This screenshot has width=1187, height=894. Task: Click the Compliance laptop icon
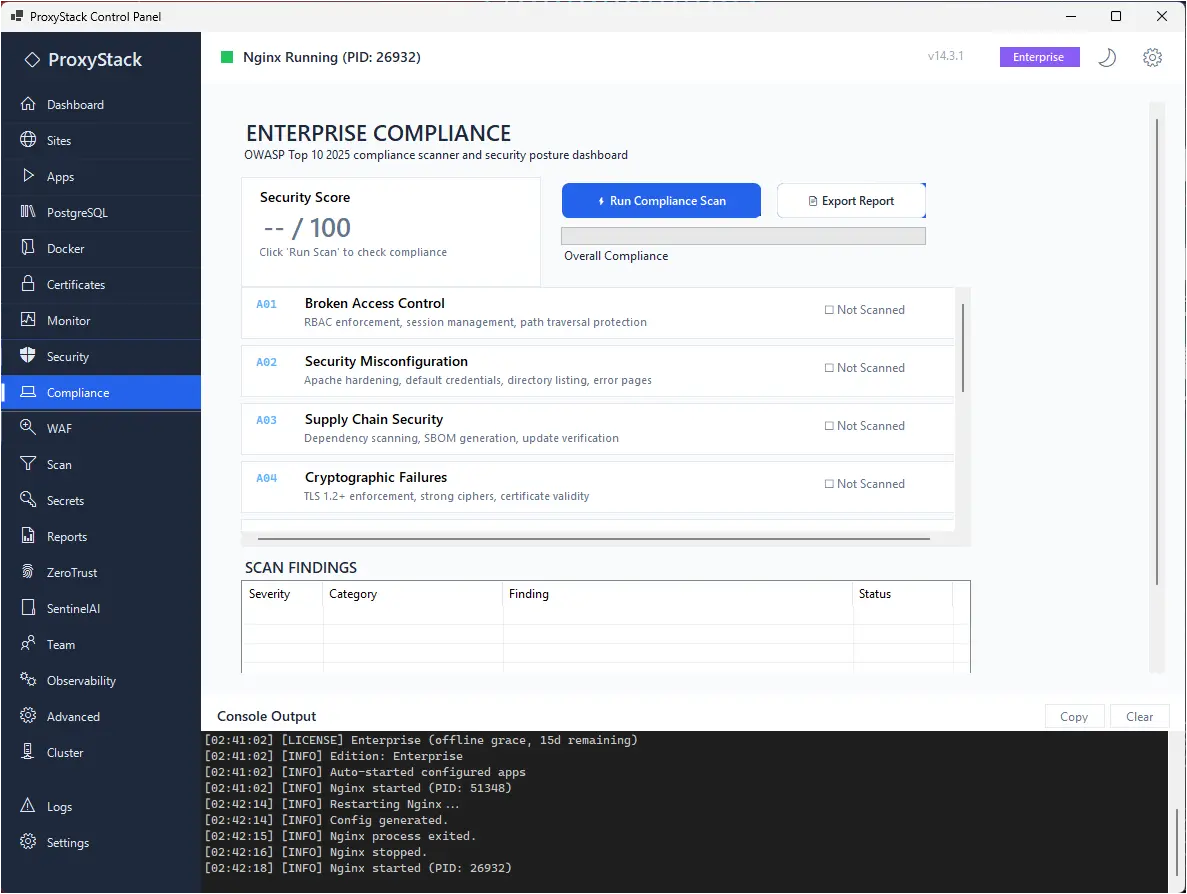point(28,391)
